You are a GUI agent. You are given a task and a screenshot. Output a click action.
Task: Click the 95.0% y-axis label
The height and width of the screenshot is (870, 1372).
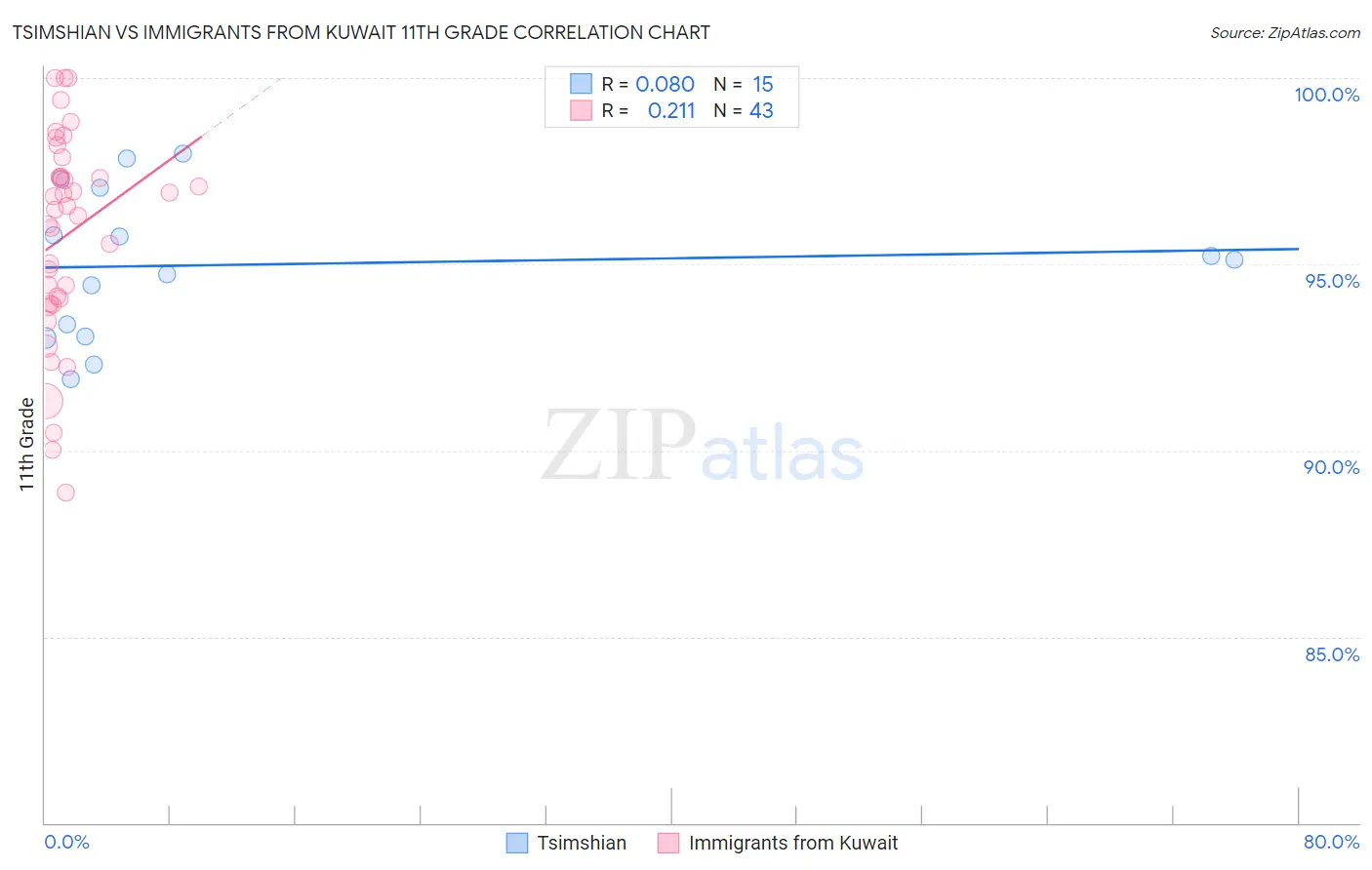click(1332, 281)
